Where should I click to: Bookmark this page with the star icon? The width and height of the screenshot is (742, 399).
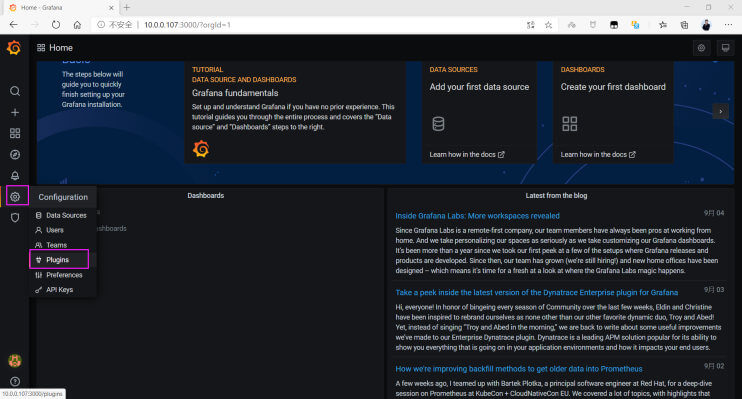click(548, 25)
